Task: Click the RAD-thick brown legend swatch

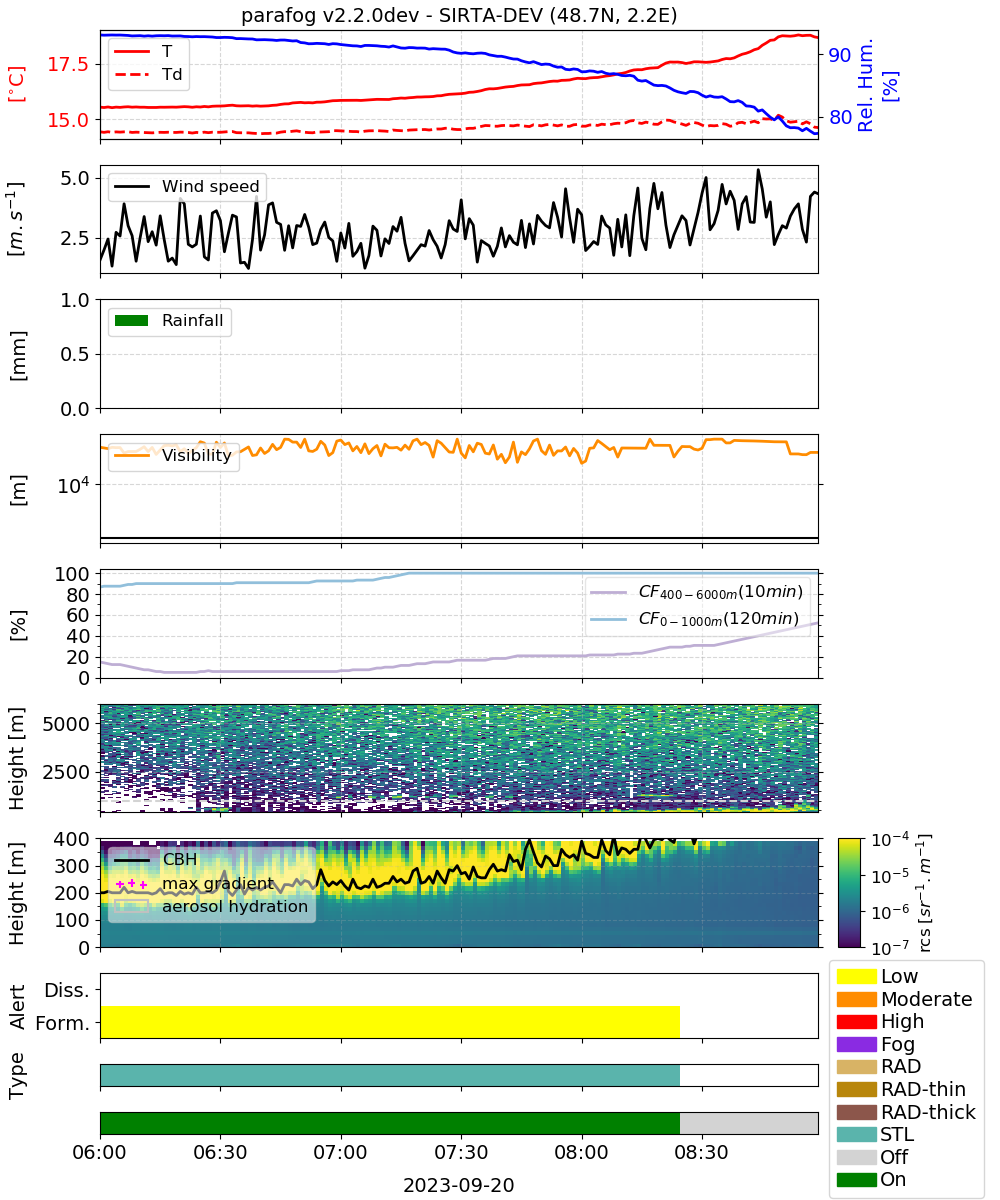Action: pyautogui.click(x=856, y=1112)
